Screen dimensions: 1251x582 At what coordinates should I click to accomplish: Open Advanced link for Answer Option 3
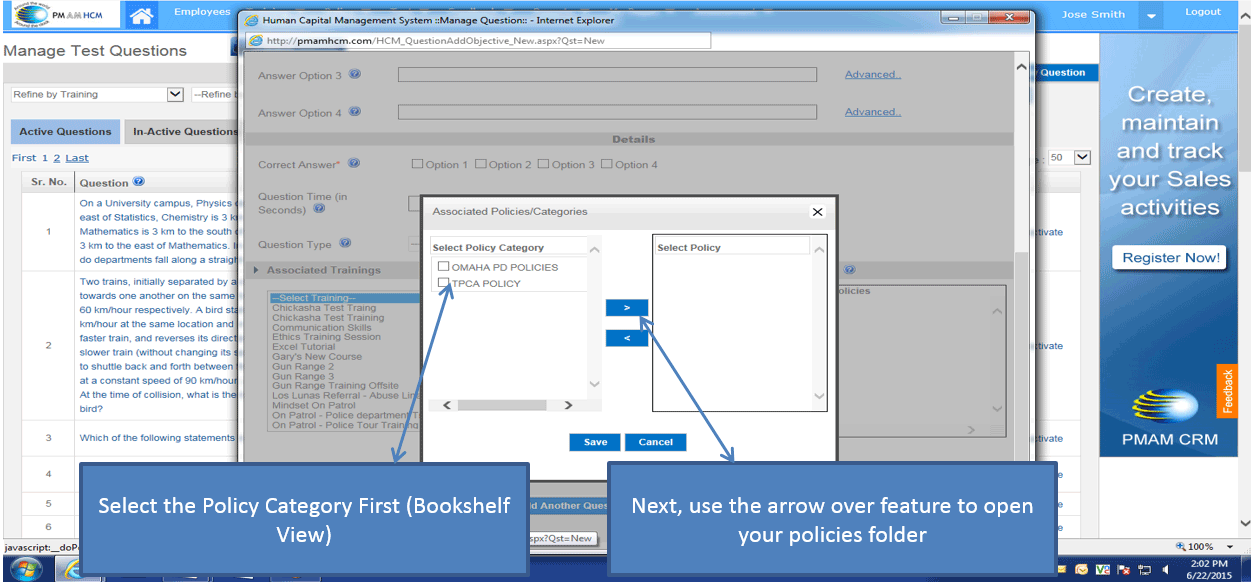(x=873, y=75)
